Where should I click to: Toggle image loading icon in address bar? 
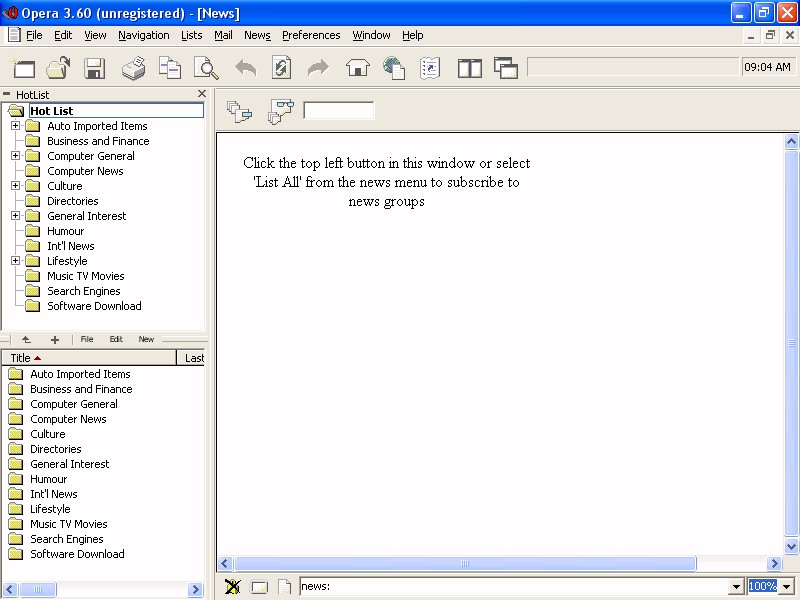233,587
